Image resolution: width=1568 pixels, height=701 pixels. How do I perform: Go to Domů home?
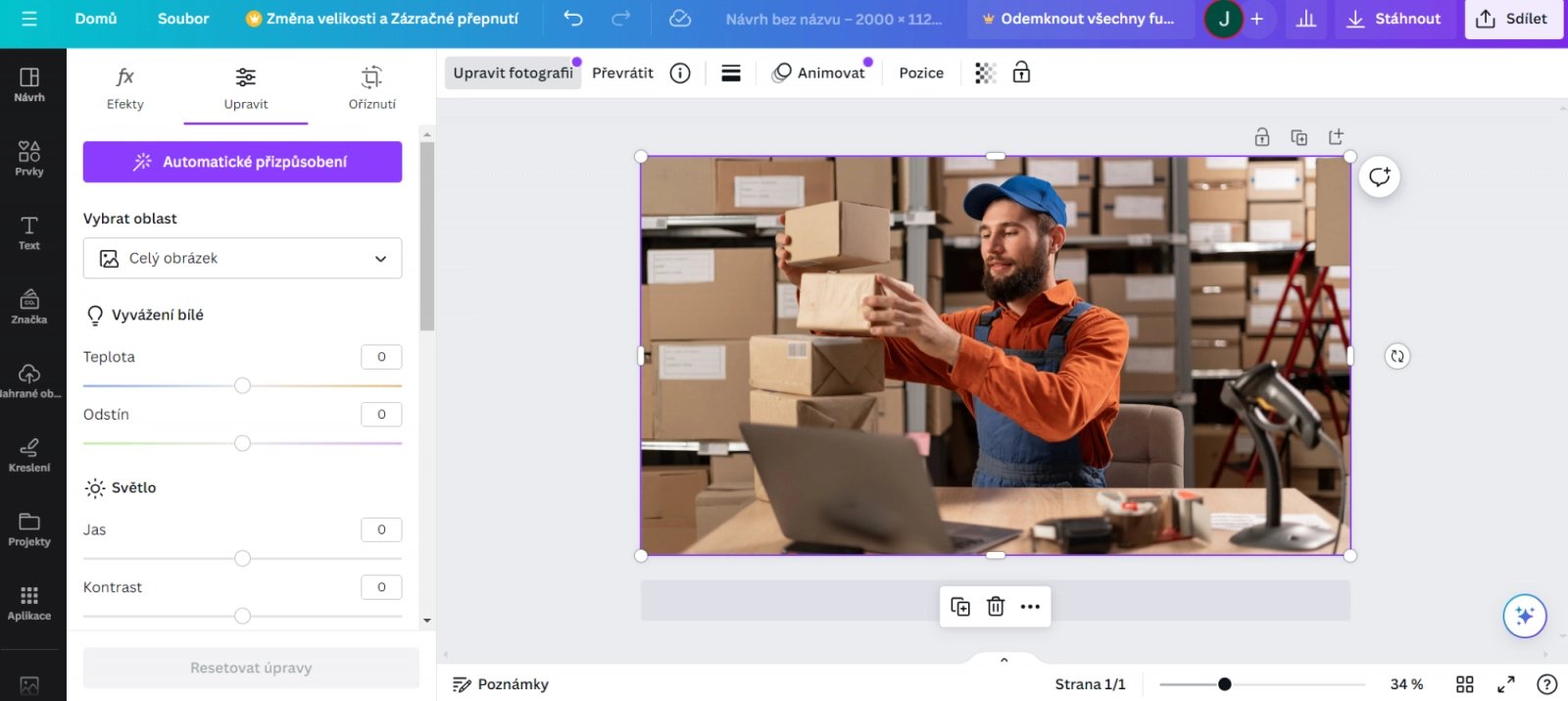pos(96,19)
